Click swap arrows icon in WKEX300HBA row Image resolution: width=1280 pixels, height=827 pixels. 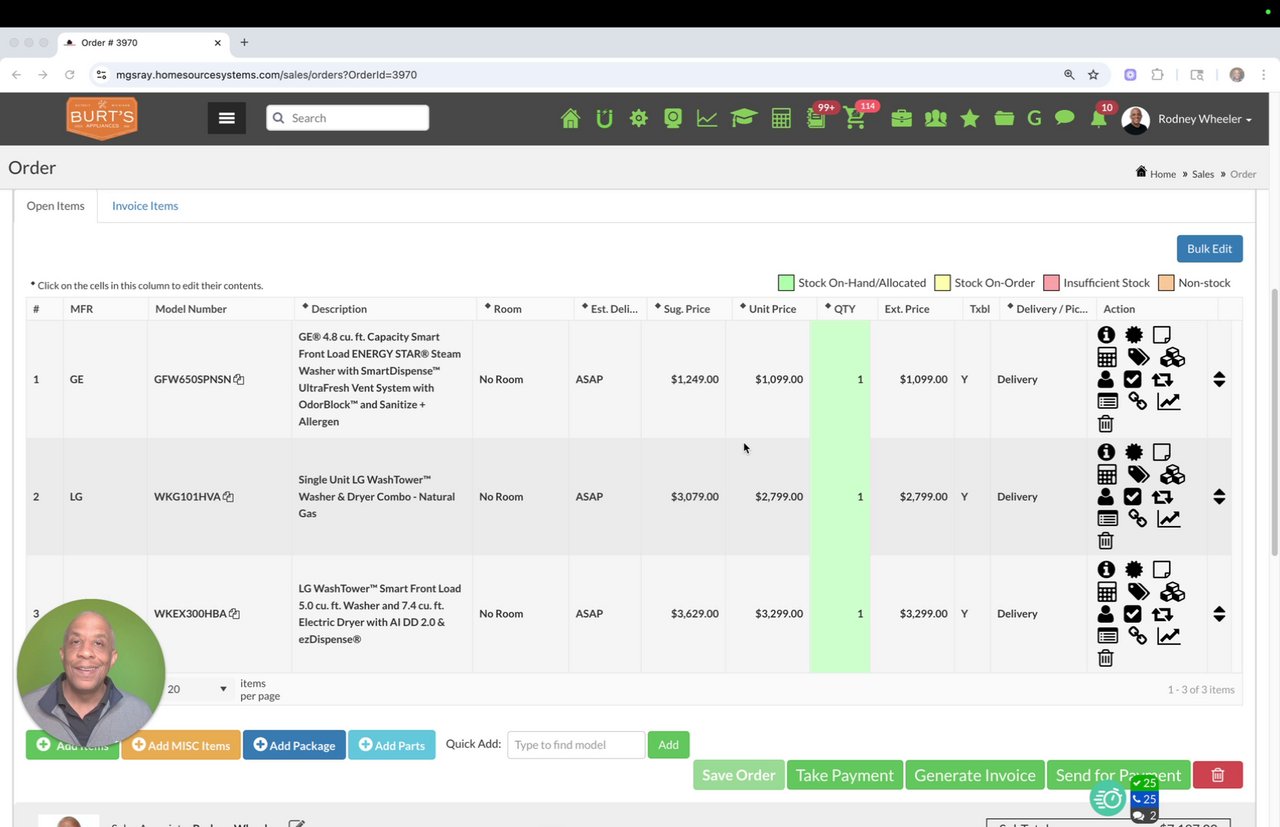1162,613
